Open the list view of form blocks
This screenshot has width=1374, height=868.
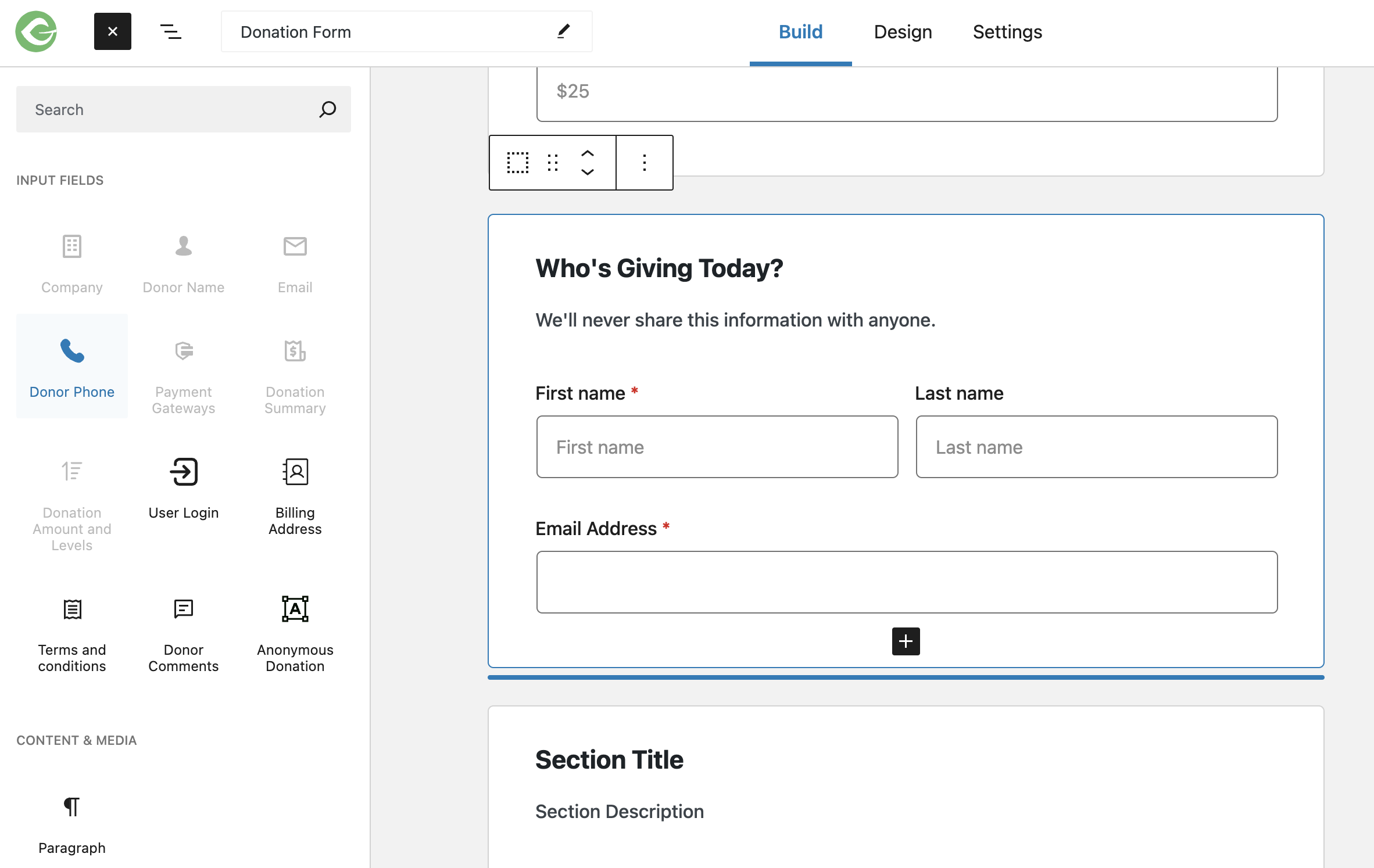click(171, 32)
